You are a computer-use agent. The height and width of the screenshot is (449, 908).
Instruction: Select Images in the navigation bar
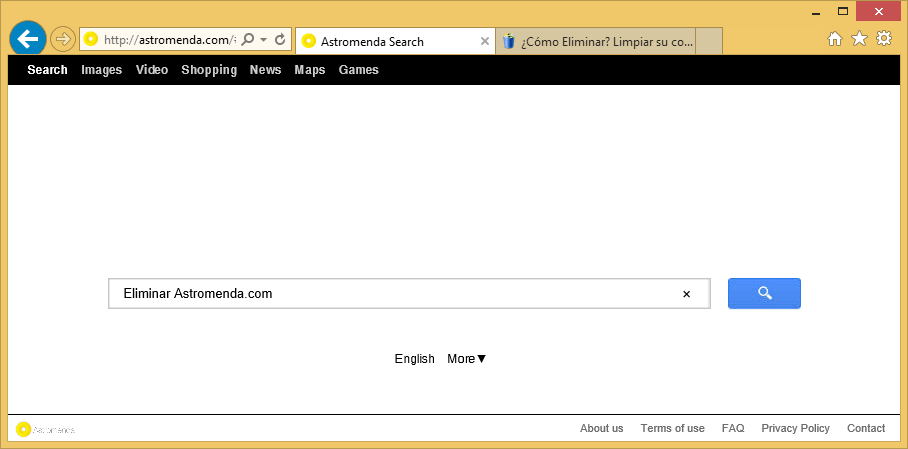(101, 70)
